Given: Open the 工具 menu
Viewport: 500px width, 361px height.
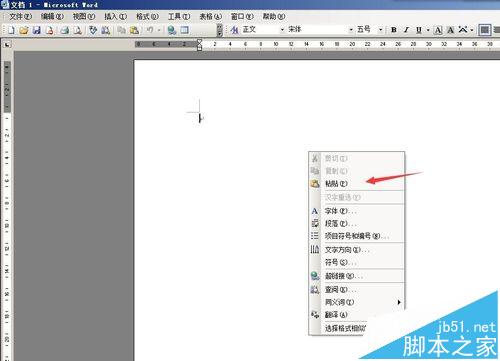Looking at the screenshot, I should pos(179,16).
